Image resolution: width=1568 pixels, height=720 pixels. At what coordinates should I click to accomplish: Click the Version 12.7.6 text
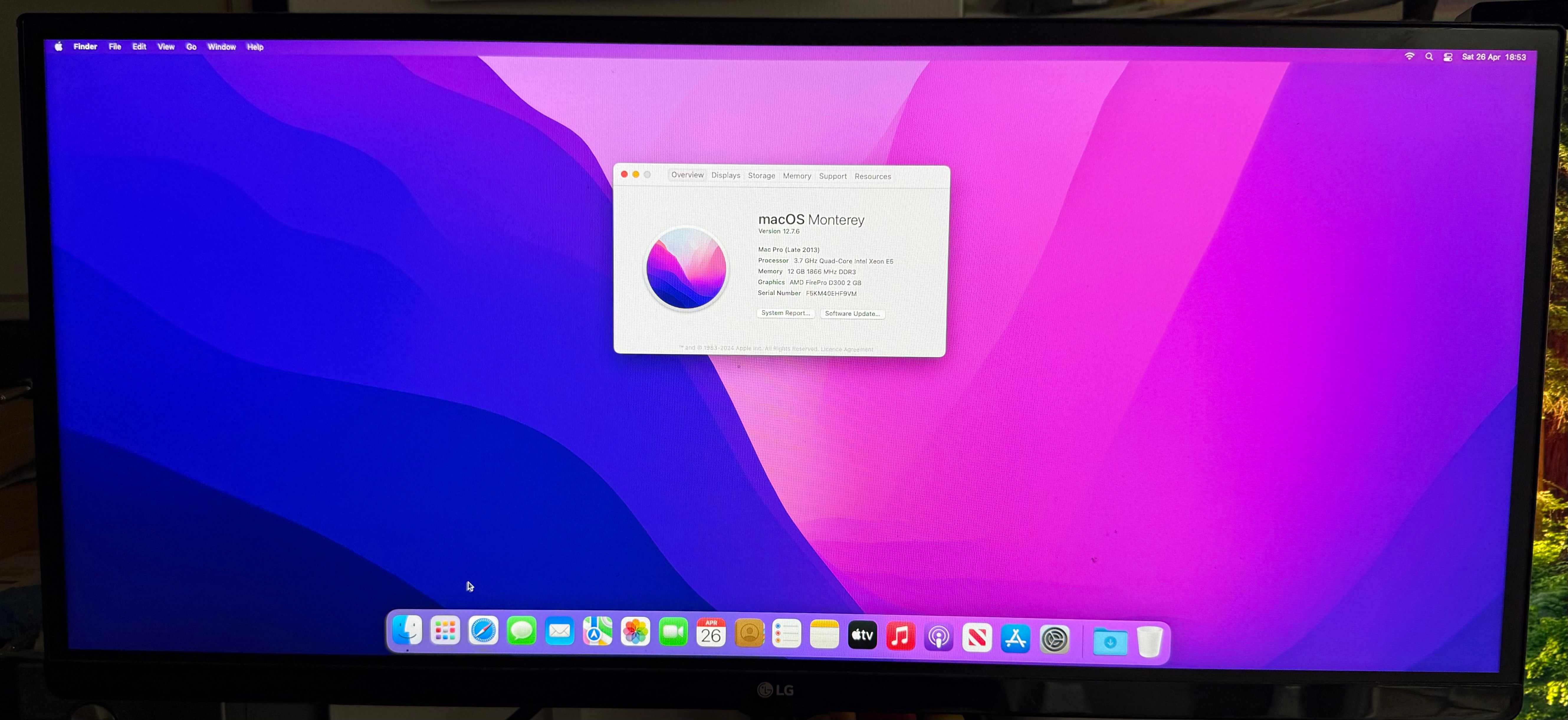point(779,231)
